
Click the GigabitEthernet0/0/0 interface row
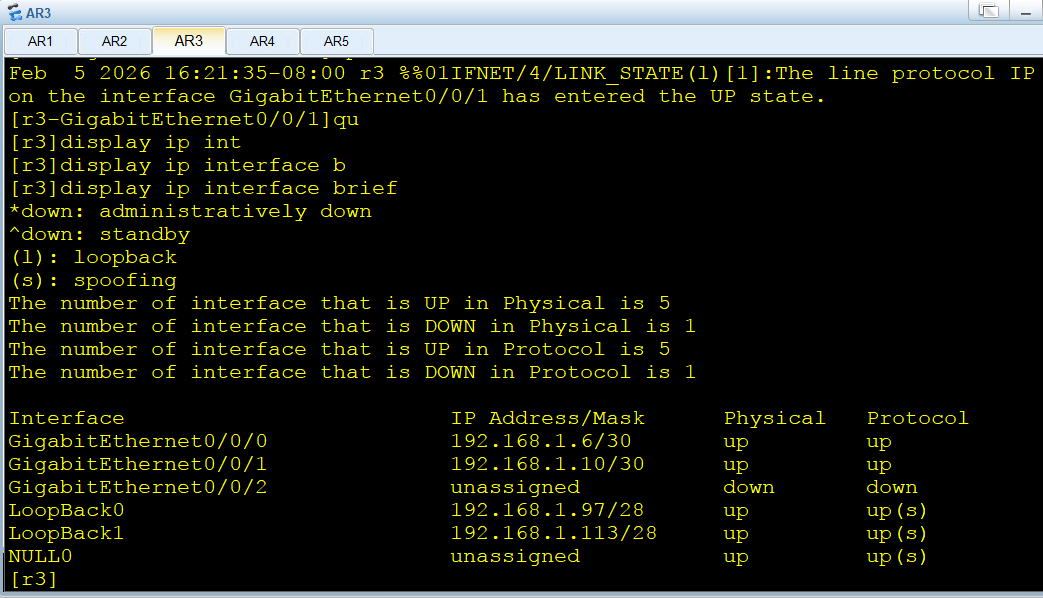pos(468,442)
